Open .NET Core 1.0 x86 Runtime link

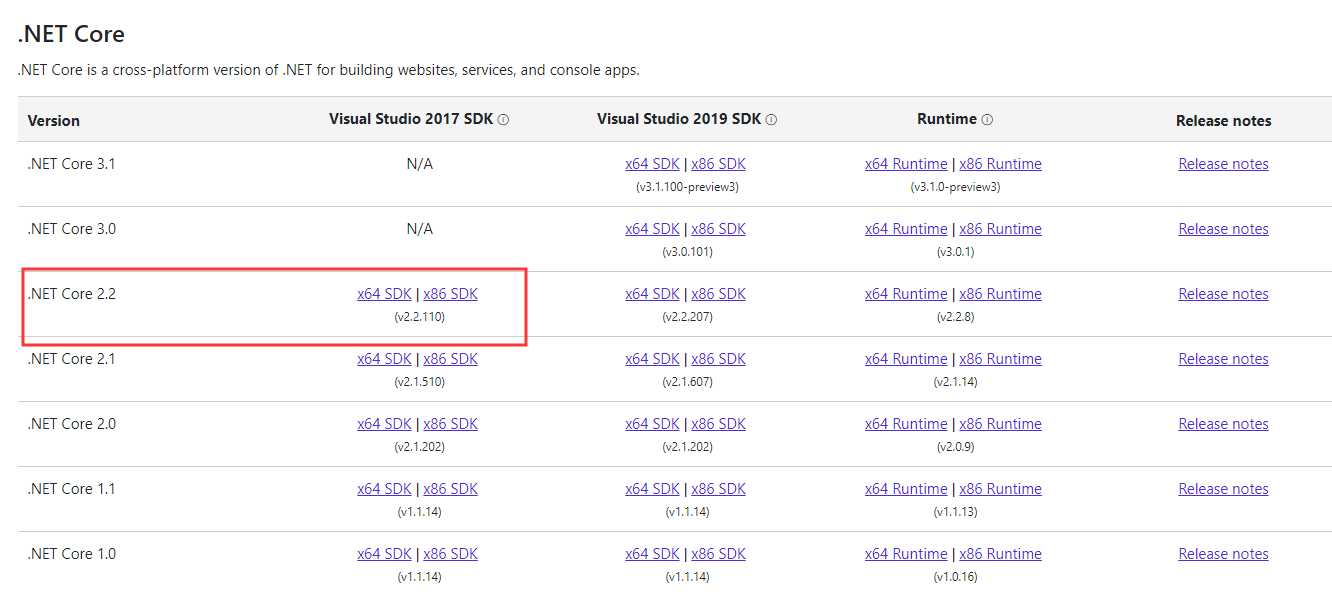(x=1000, y=554)
